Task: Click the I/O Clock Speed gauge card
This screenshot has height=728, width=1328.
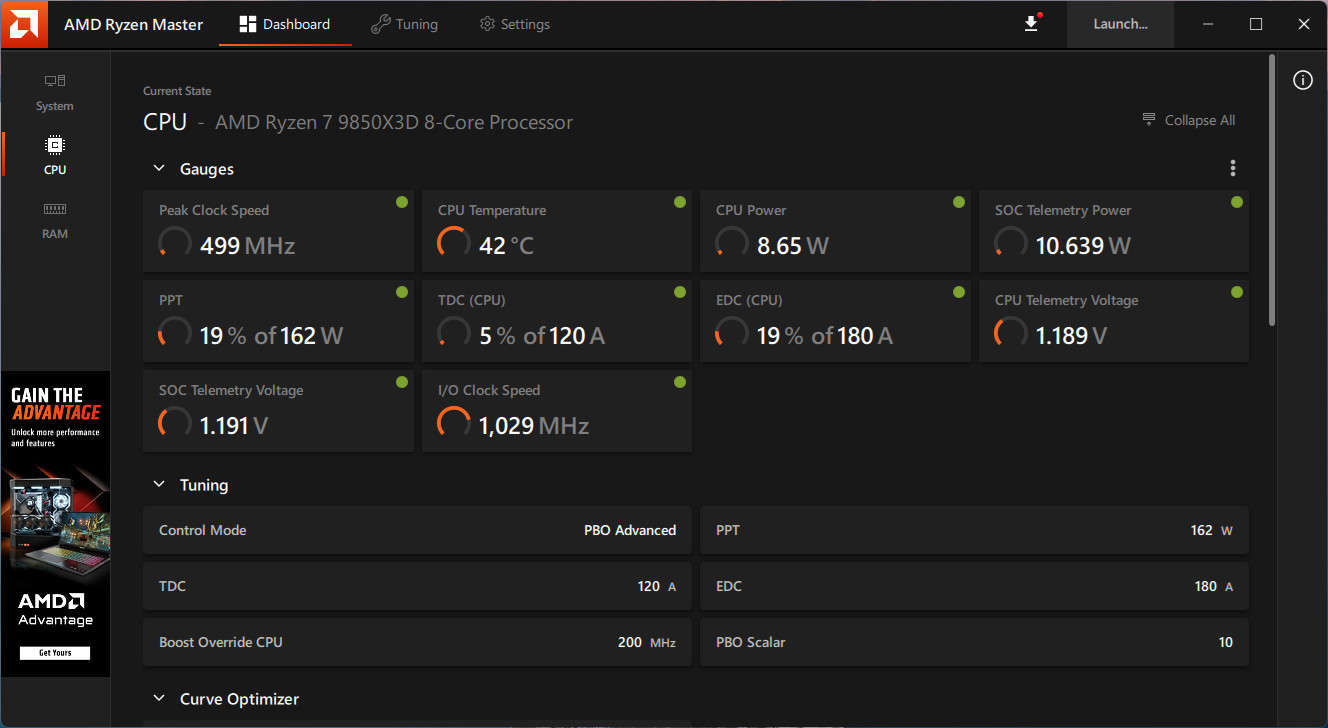Action: pos(556,411)
